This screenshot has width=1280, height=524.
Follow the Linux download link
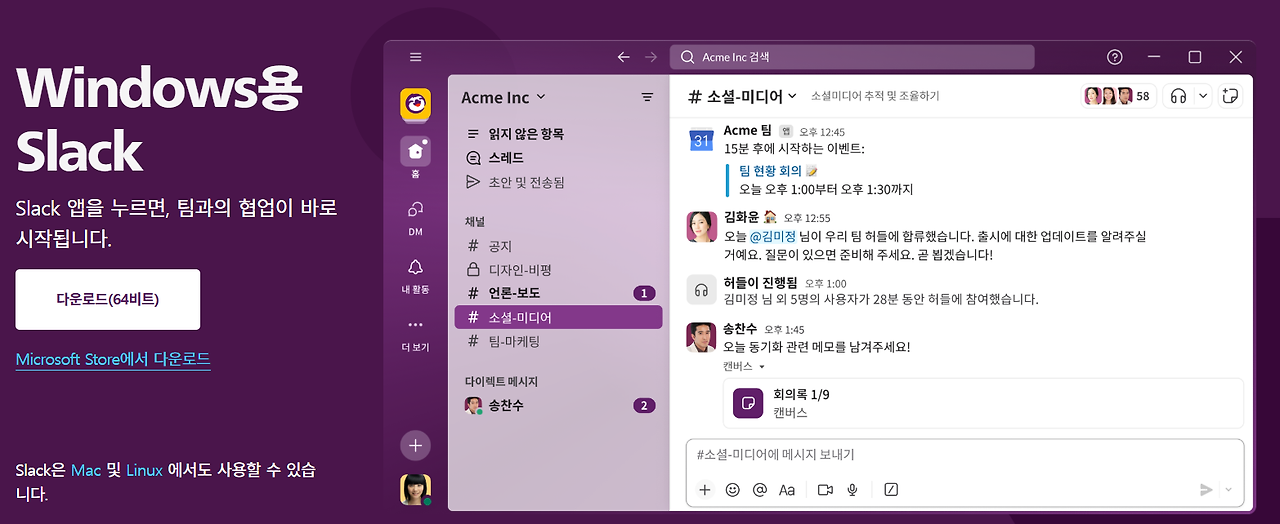(x=144, y=469)
